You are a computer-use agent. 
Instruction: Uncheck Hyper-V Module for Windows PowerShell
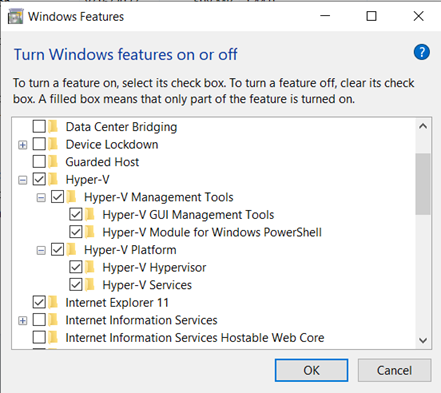pyautogui.click(x=76, y=232)
